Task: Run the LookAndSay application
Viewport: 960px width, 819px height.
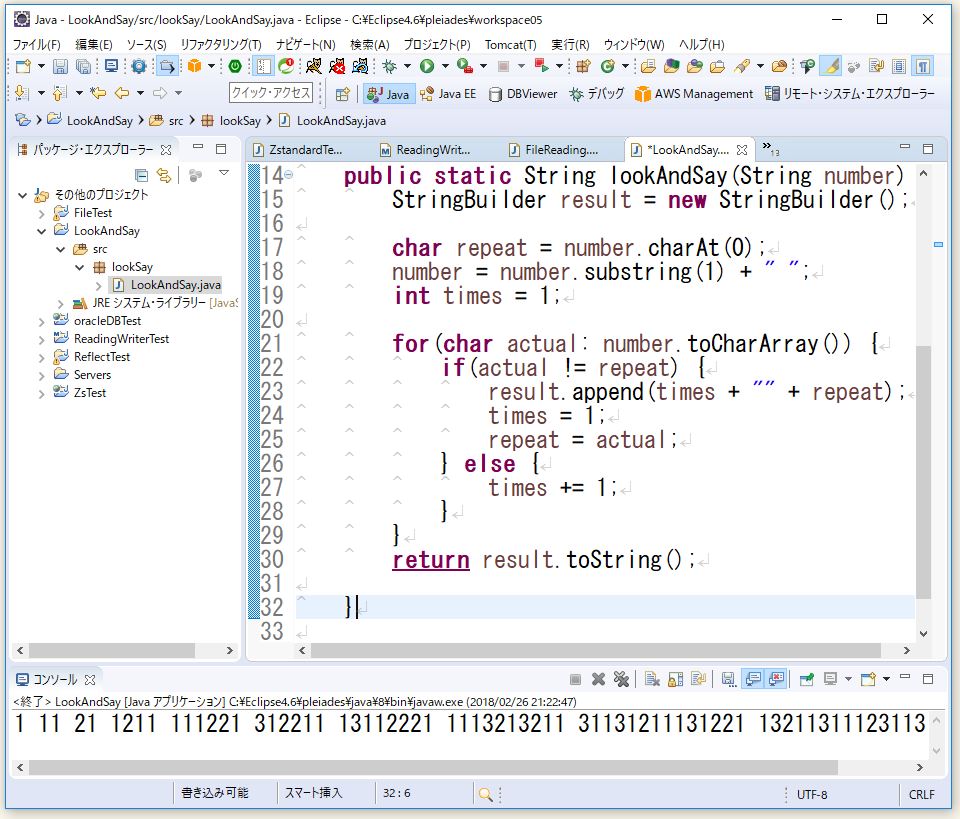Action: point(426,66)
